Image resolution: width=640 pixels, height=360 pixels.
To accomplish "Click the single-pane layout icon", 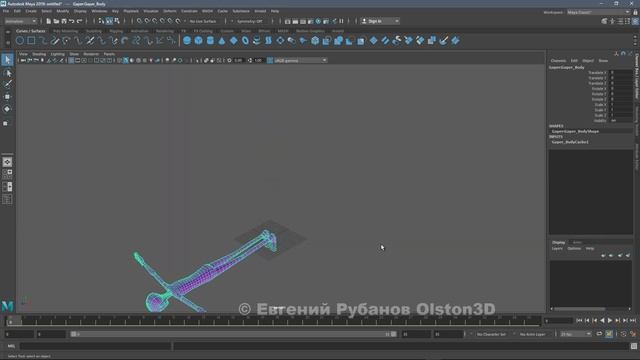I will (x=7, y=162).
